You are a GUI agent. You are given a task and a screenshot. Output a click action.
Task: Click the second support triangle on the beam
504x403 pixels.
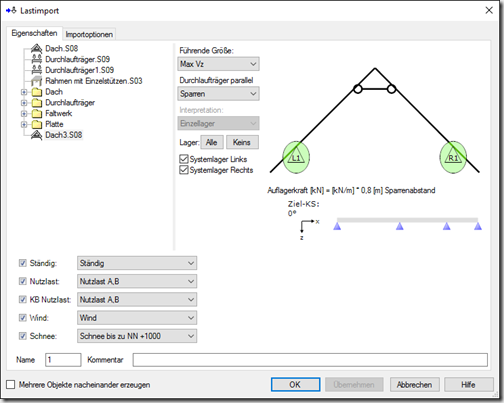[x=400, y=226]
